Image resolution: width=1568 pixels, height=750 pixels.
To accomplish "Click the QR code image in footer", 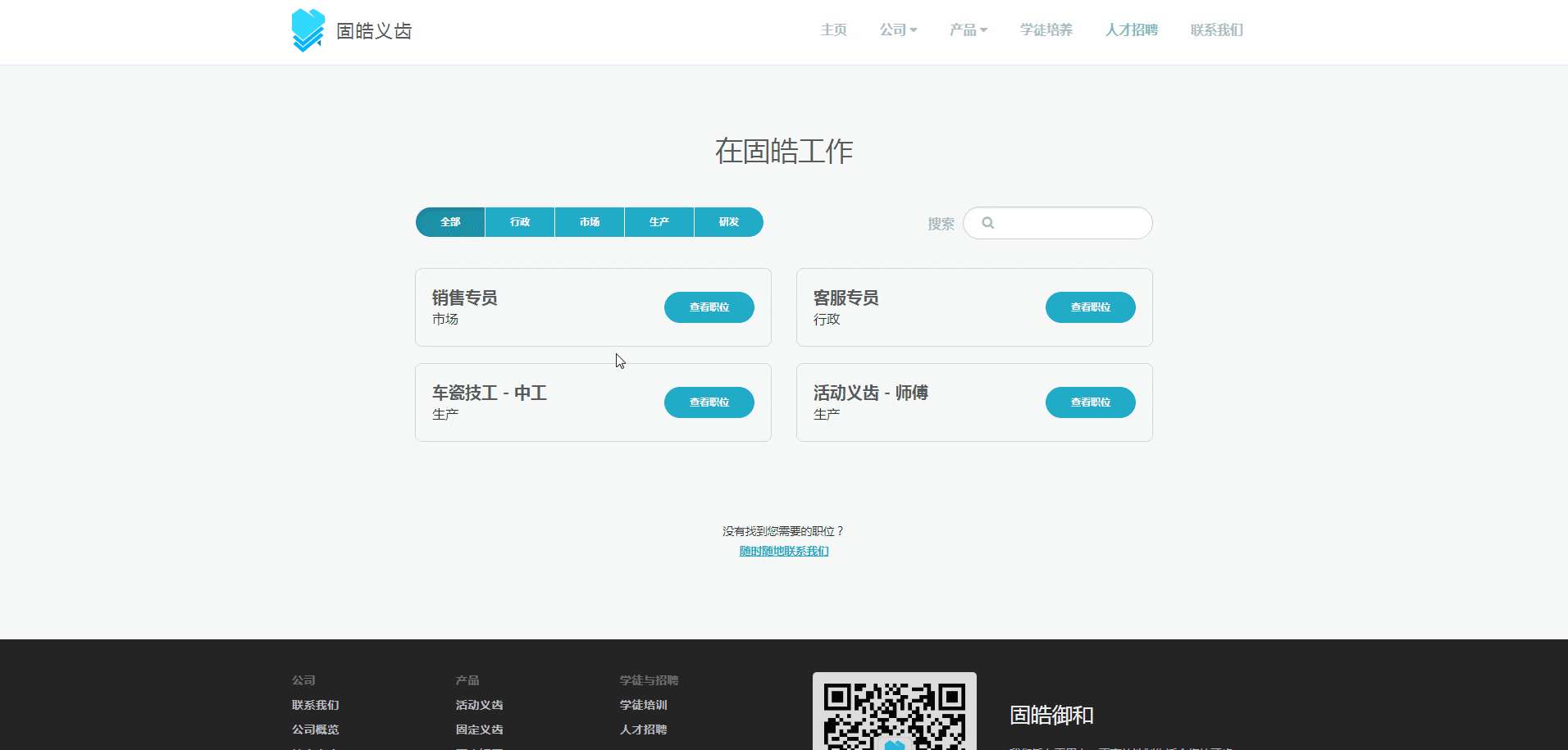I will pyautogui.click(x=894, y=711).
